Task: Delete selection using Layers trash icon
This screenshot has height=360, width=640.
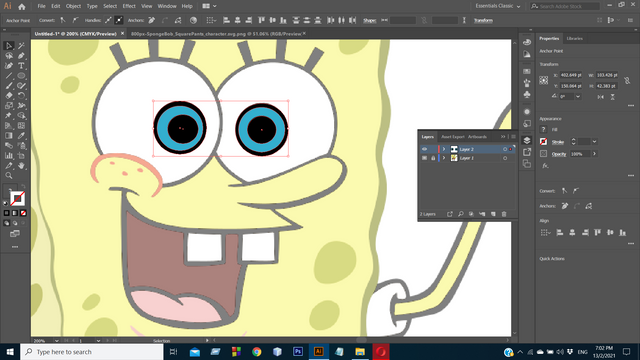Action: point(504,214)
